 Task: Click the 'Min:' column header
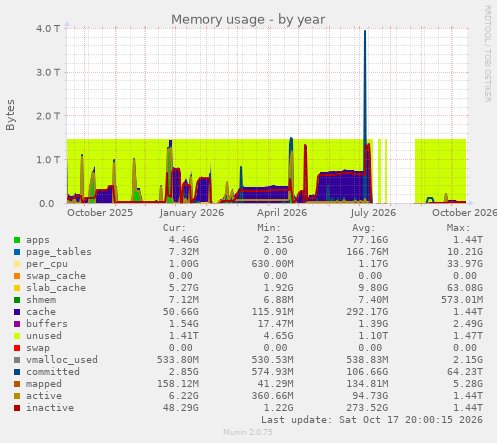[269, 228]
